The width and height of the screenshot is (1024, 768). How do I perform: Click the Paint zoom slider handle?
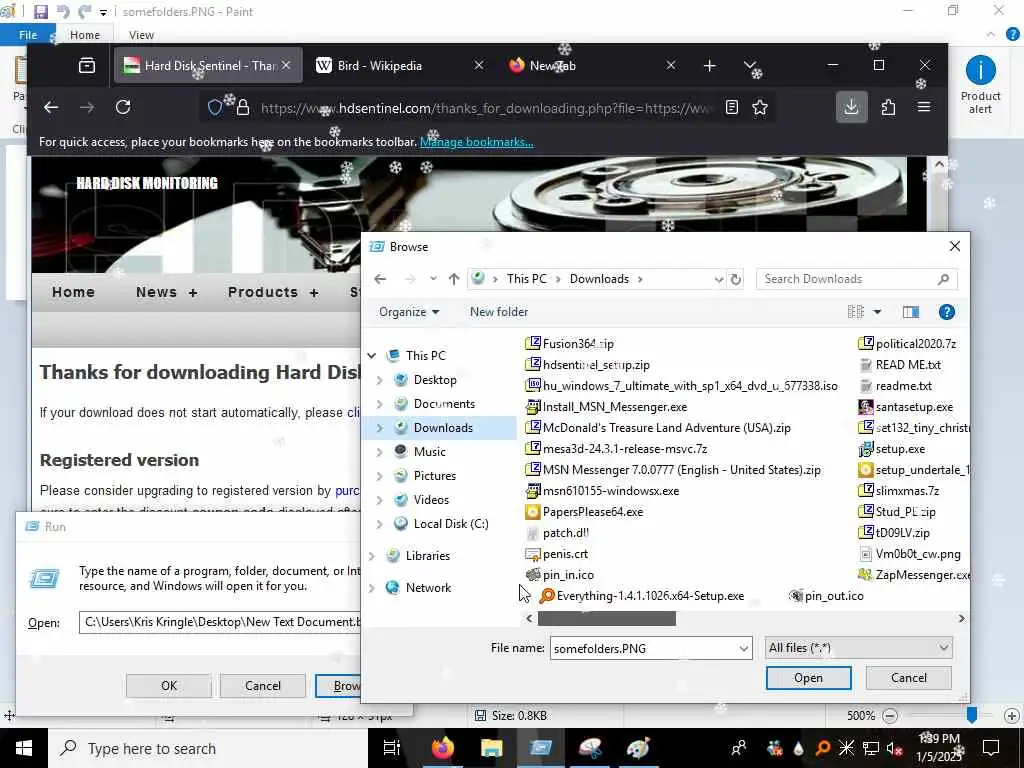pyautogui.click(x=972, y=716)
